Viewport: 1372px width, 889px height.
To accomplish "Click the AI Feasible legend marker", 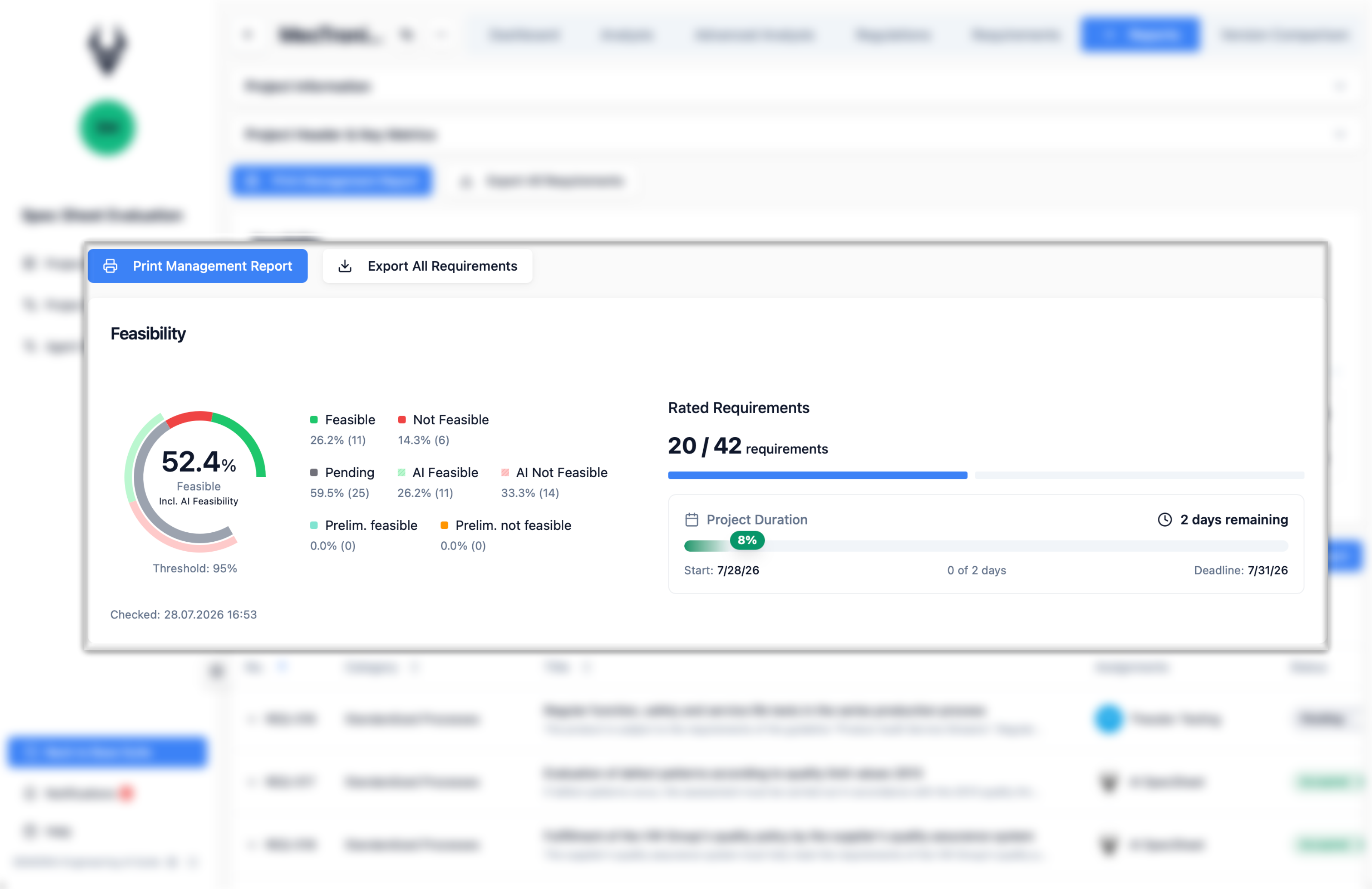I will click(401, 472).
